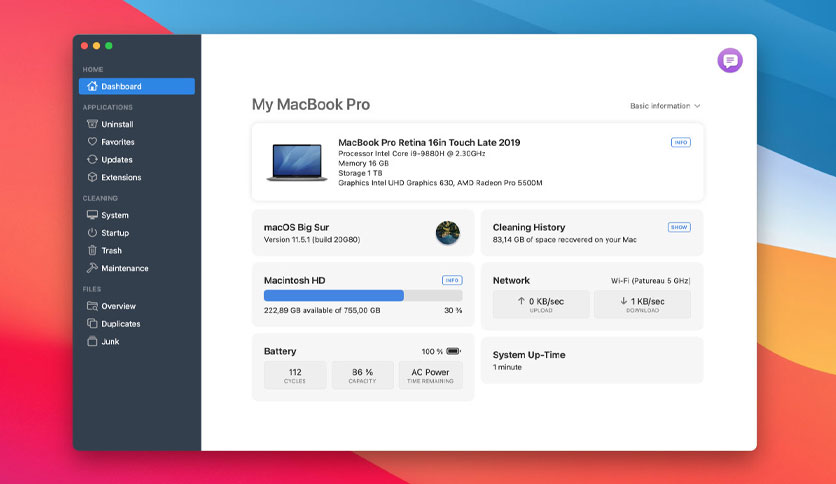The image size is (836, 484).
Task: Click the SHOW button in Cleaning History
Action: pos(679,227)
